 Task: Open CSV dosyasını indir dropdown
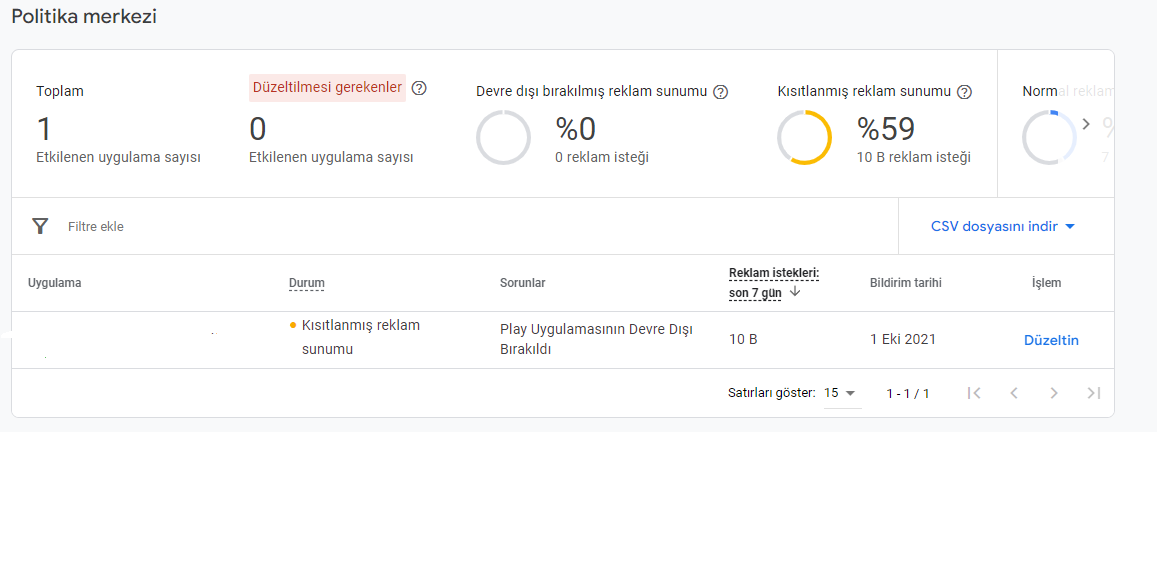click(x=1004, y=227)
